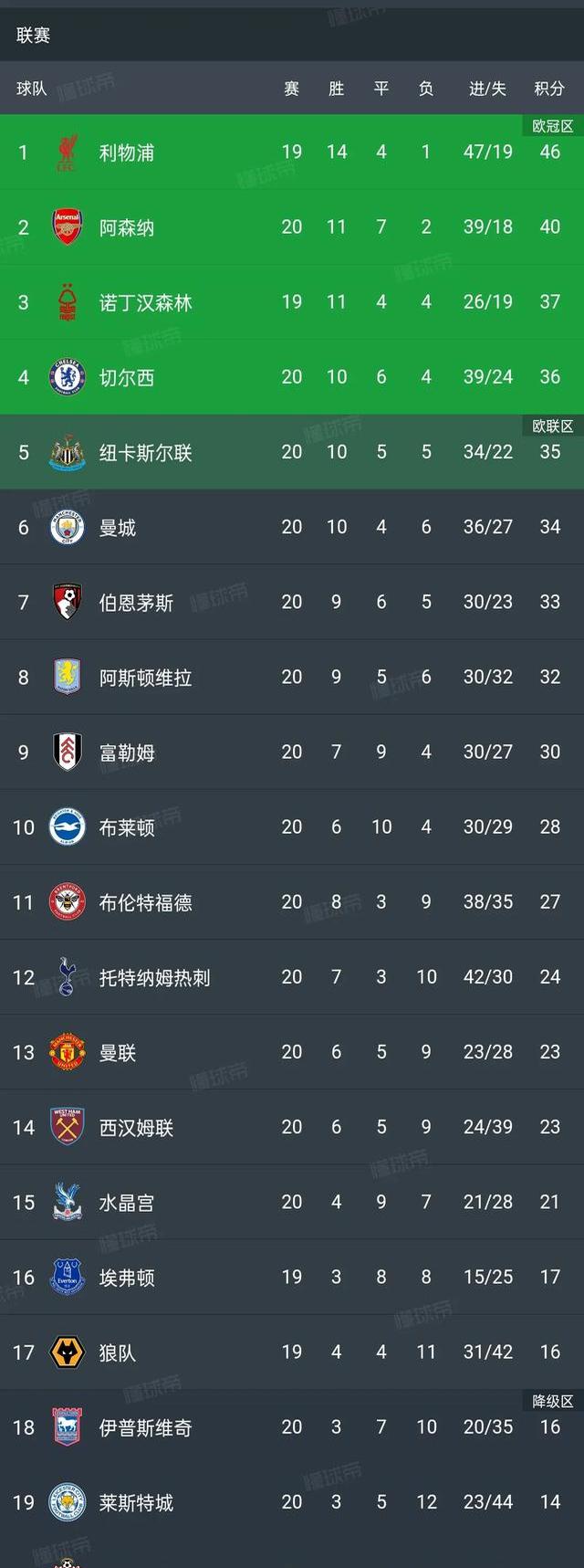Select the Crystal Palace eagle badge

[67, 1202]
